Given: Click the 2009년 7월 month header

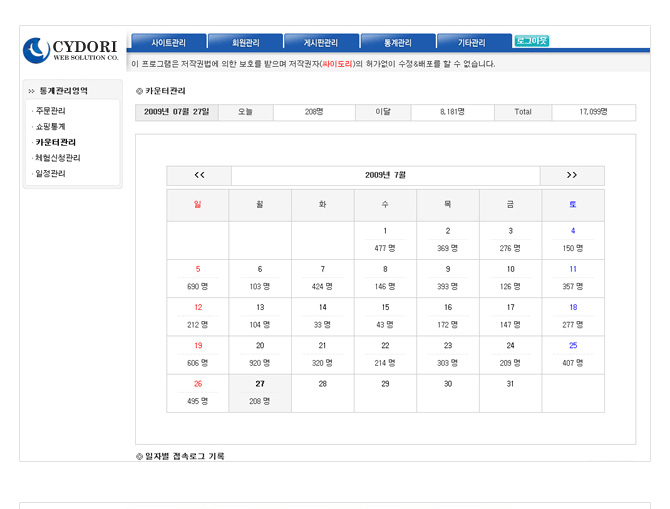Looking at the screenshot, I should [x=385, y=175].
